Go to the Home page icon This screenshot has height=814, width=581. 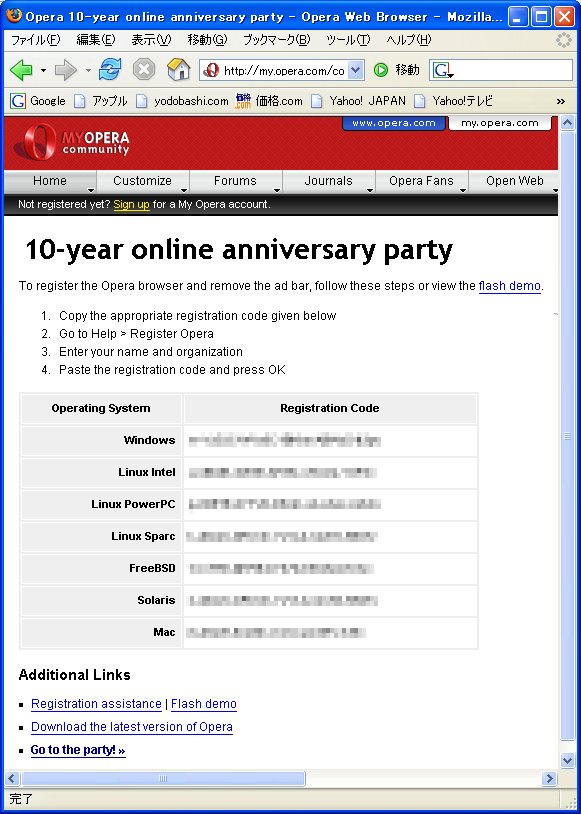tap(179, 70)
